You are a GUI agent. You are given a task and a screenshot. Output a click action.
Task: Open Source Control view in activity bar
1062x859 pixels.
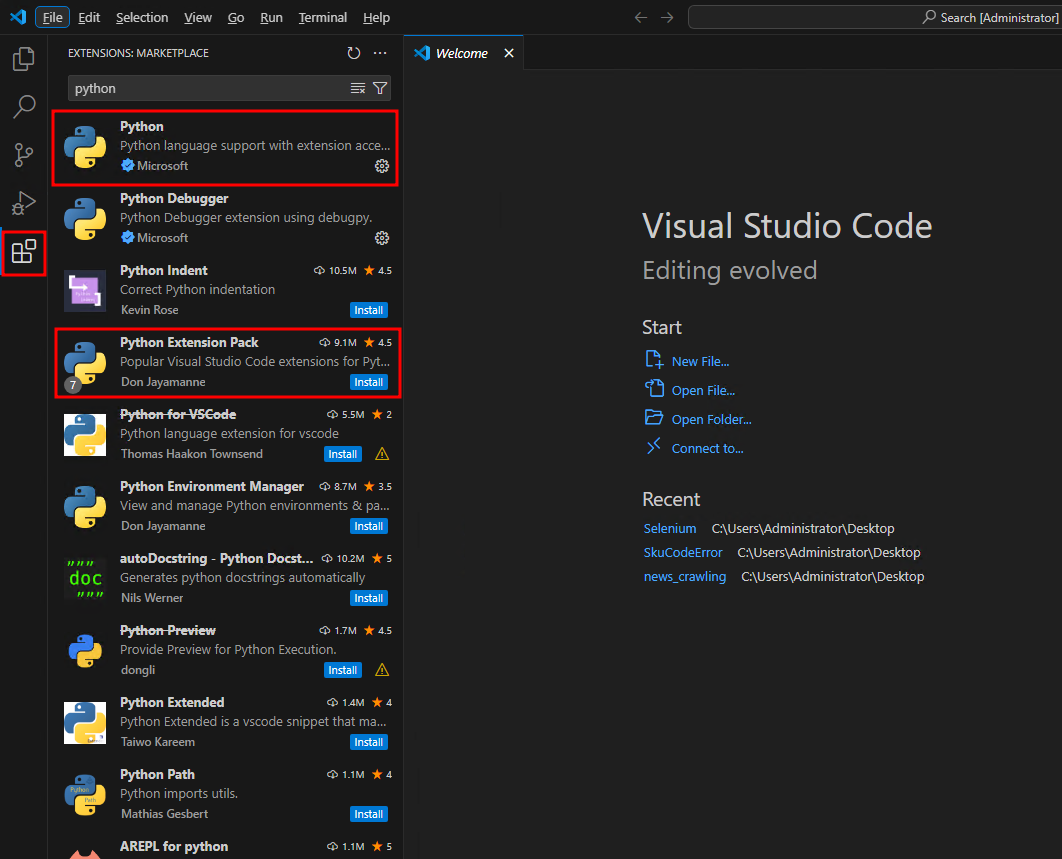click(24, 155)
